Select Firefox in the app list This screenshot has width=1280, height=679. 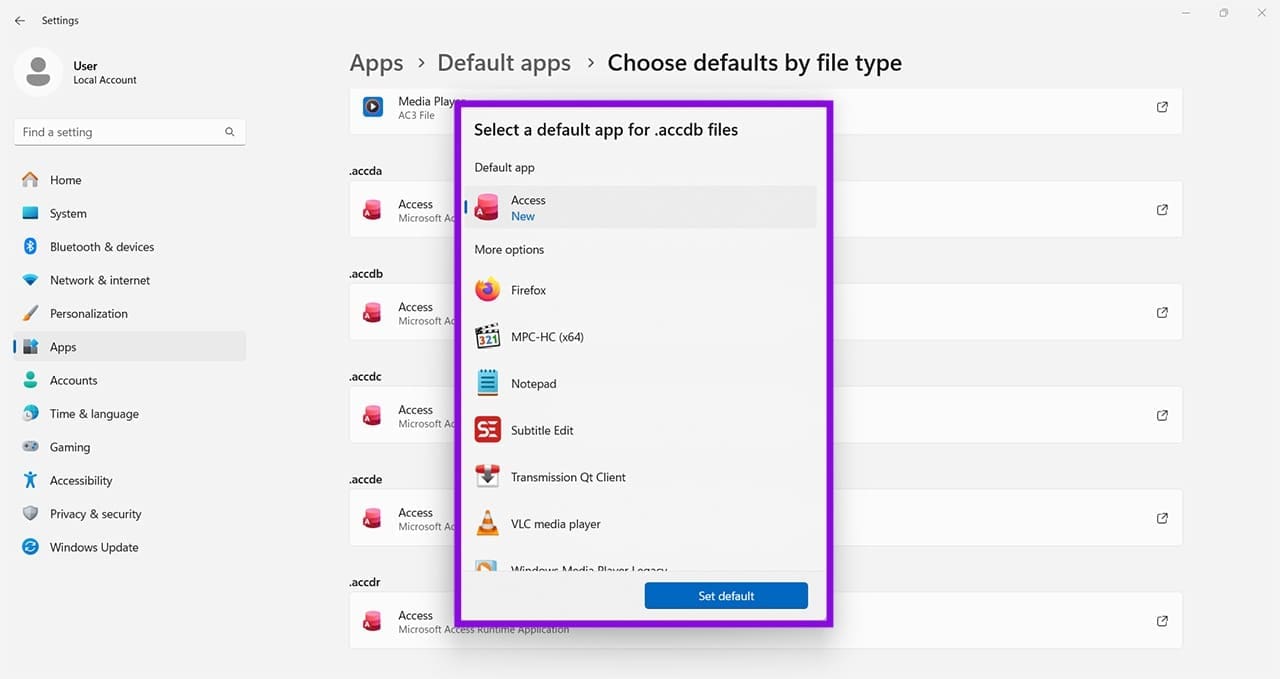[x=640, y=290]
